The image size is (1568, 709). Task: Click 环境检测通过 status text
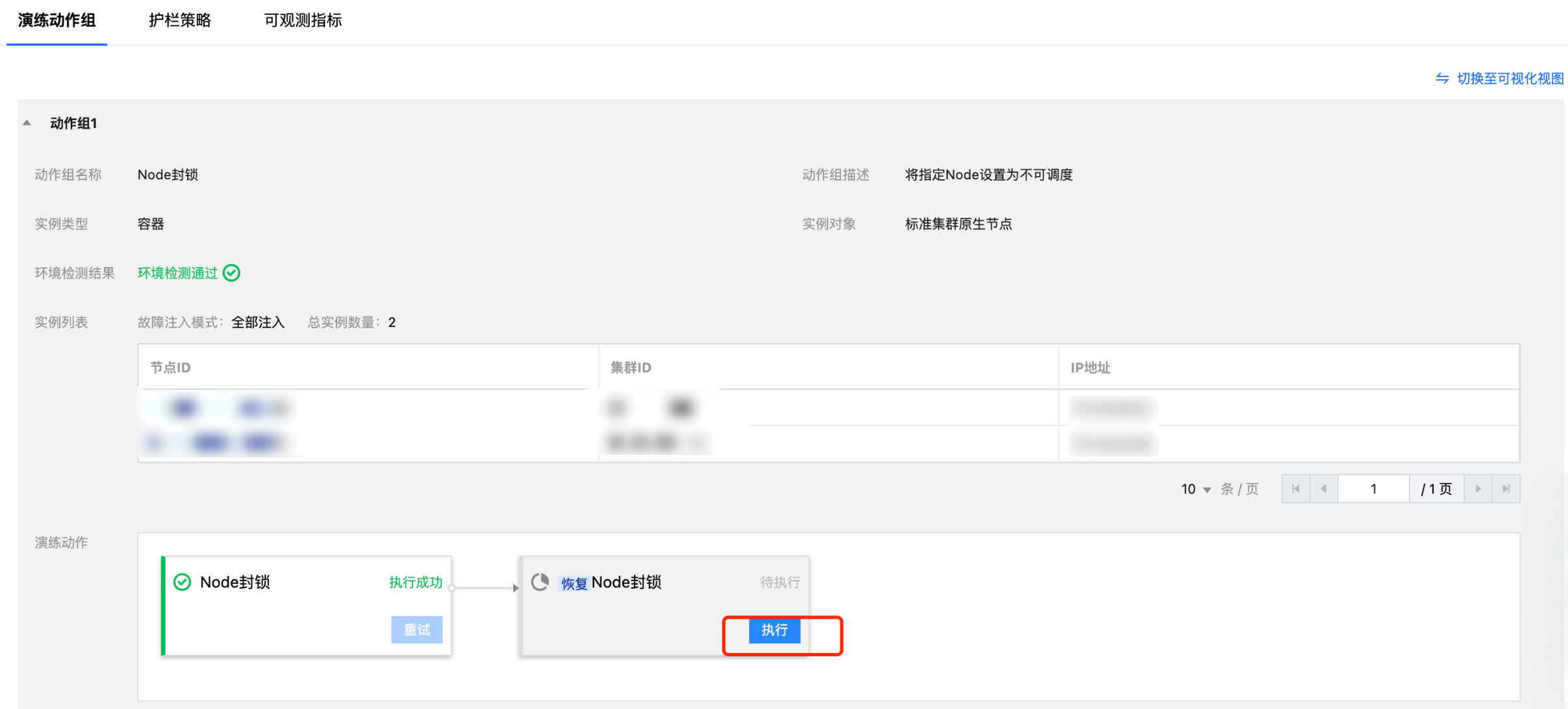click(x=177, y=273)
